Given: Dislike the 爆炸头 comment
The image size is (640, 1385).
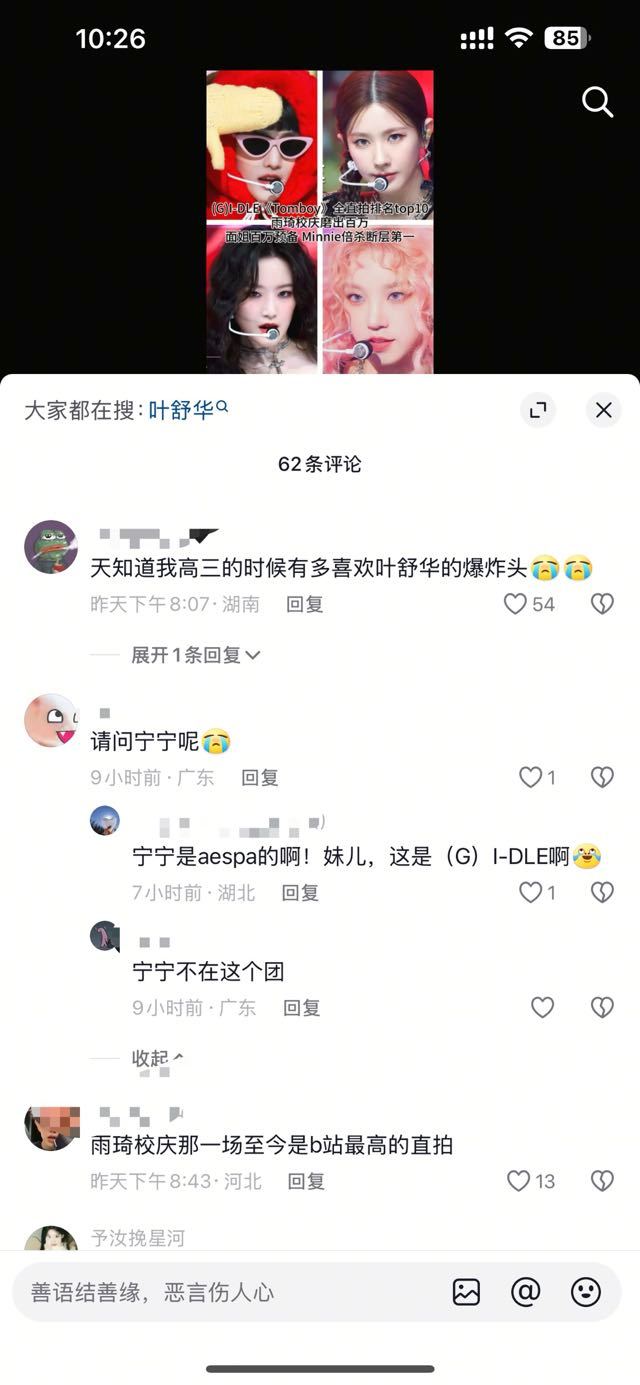Looking at the screenshot, I should tap(602, 604).
